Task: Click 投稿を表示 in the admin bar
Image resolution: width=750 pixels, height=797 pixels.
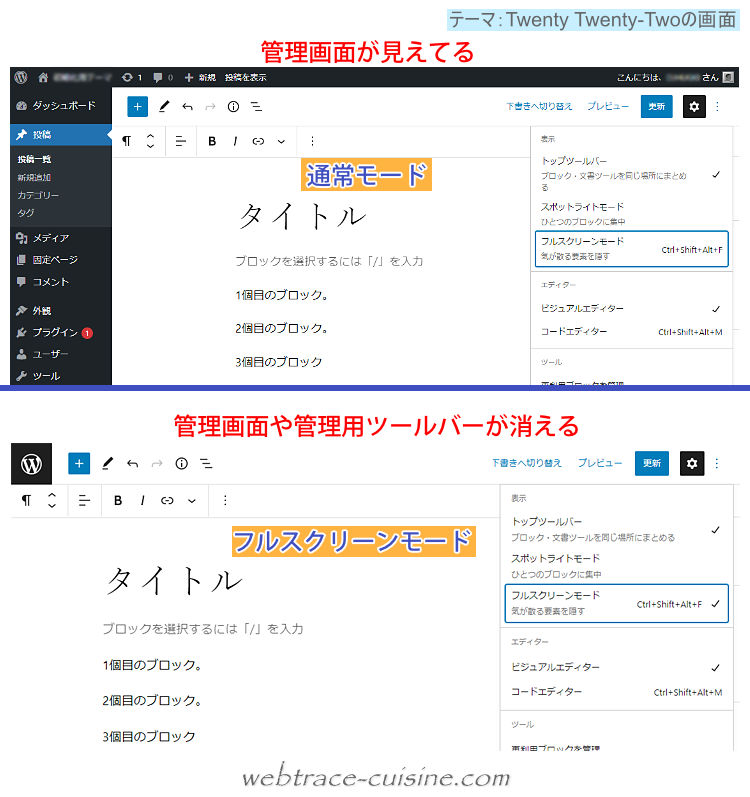Action: (246, 77)
